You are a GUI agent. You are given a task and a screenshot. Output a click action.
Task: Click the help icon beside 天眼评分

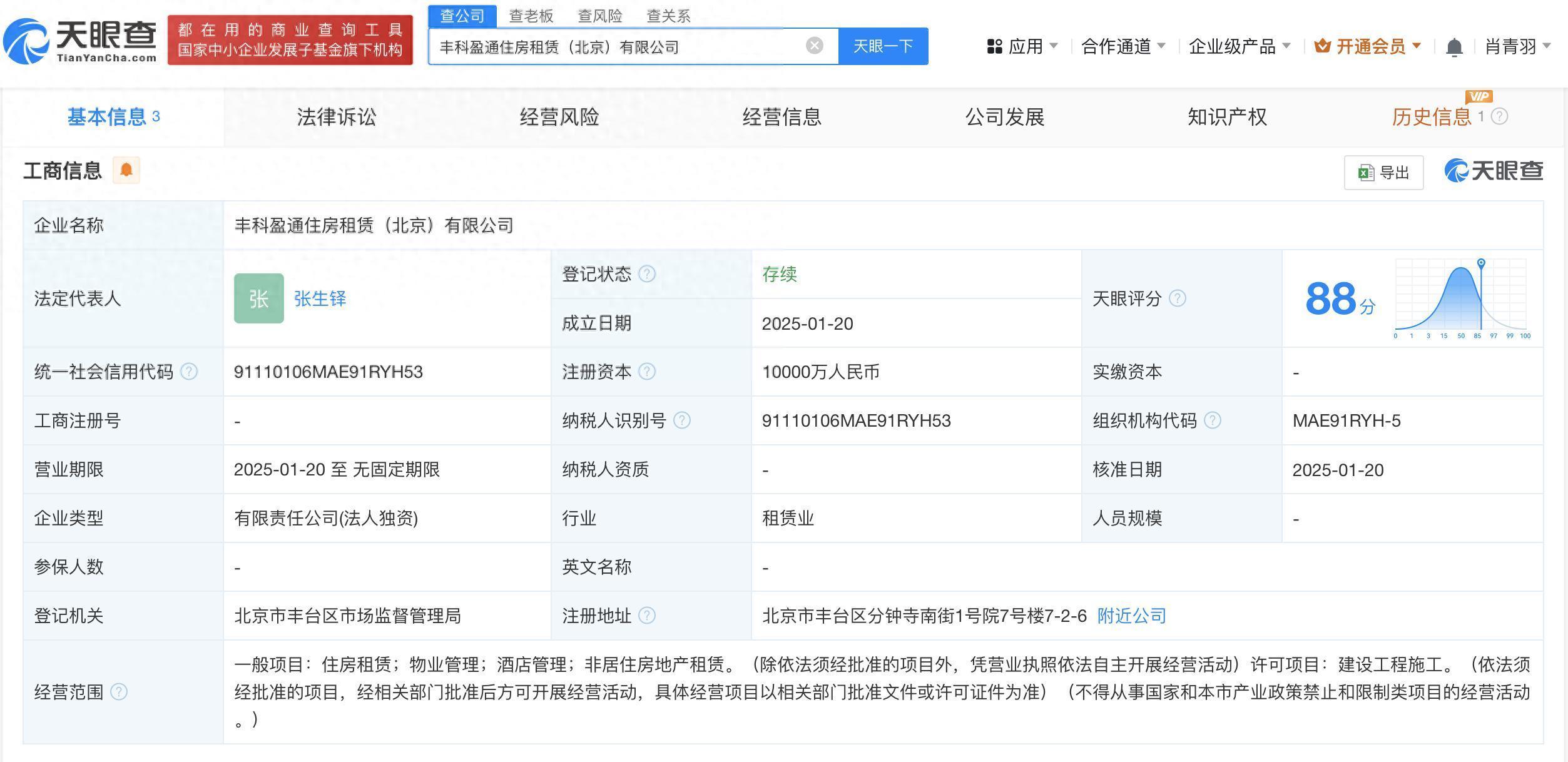pyautogui.click(x=1177, y=298)
